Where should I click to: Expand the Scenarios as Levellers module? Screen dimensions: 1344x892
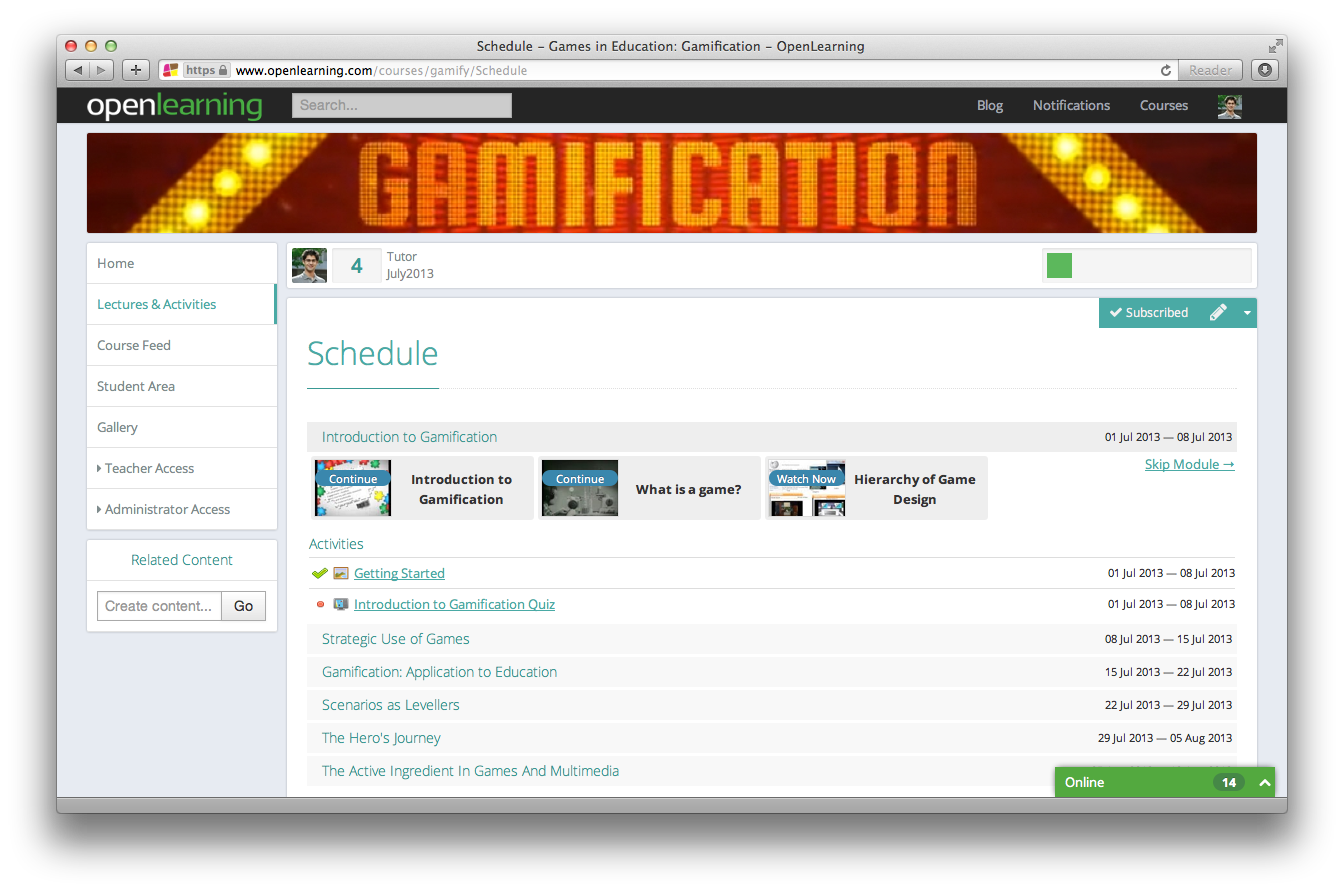[772, 705]
